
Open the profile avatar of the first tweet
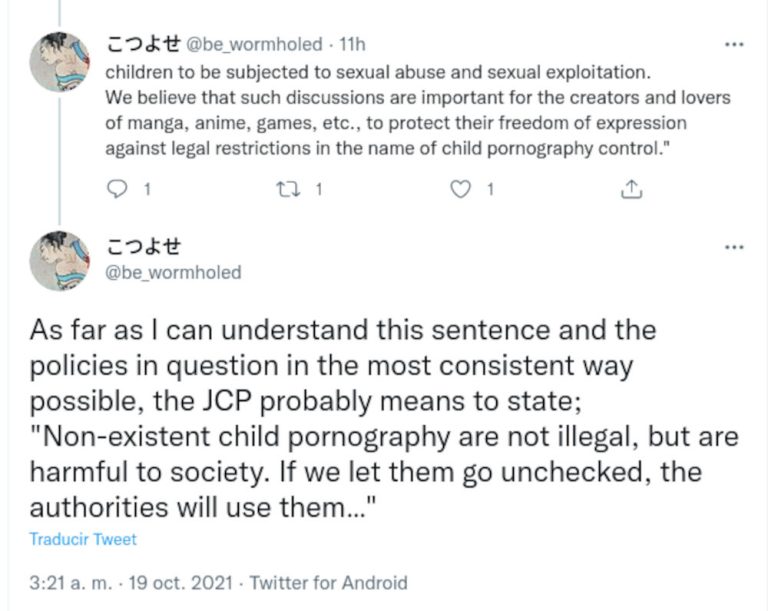[x=60, y=62]
